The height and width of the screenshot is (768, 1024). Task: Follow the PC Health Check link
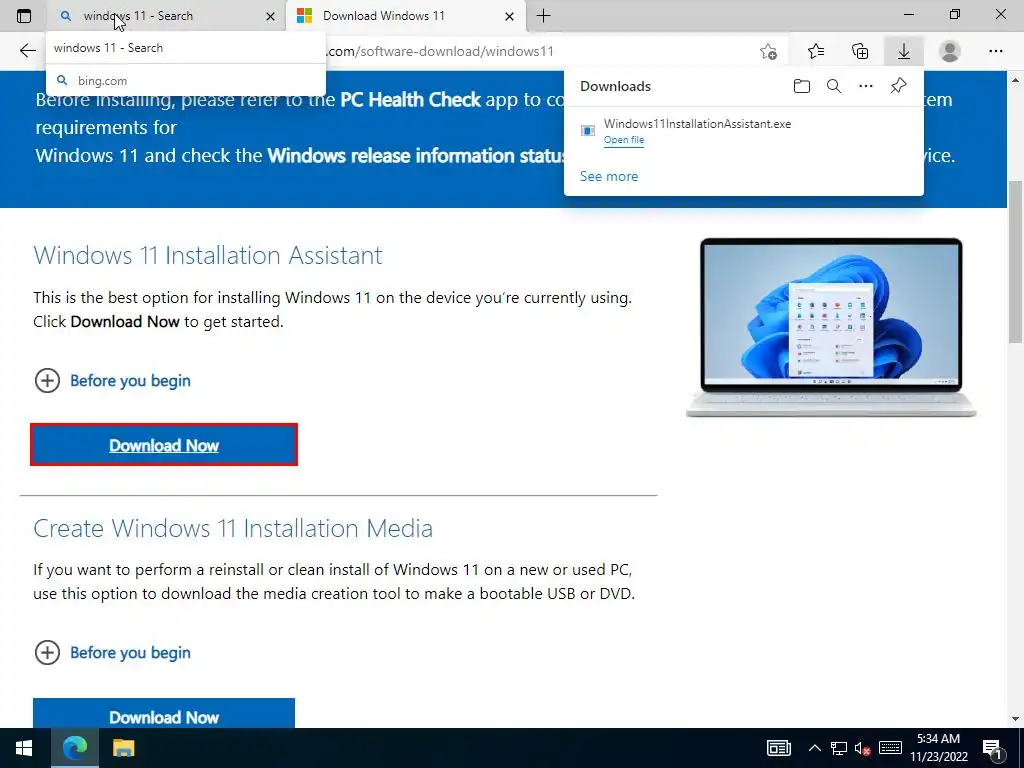point(410,99)
